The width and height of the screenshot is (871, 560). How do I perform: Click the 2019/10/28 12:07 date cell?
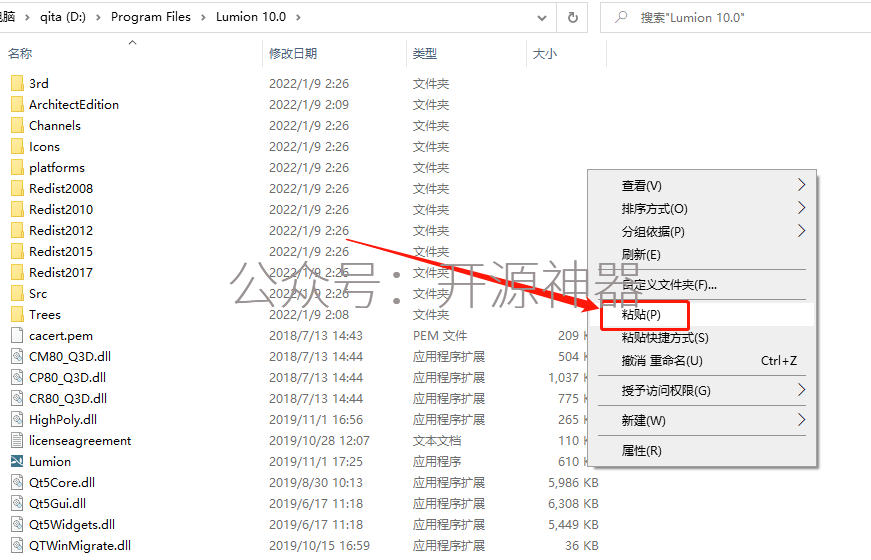[319, 441]
